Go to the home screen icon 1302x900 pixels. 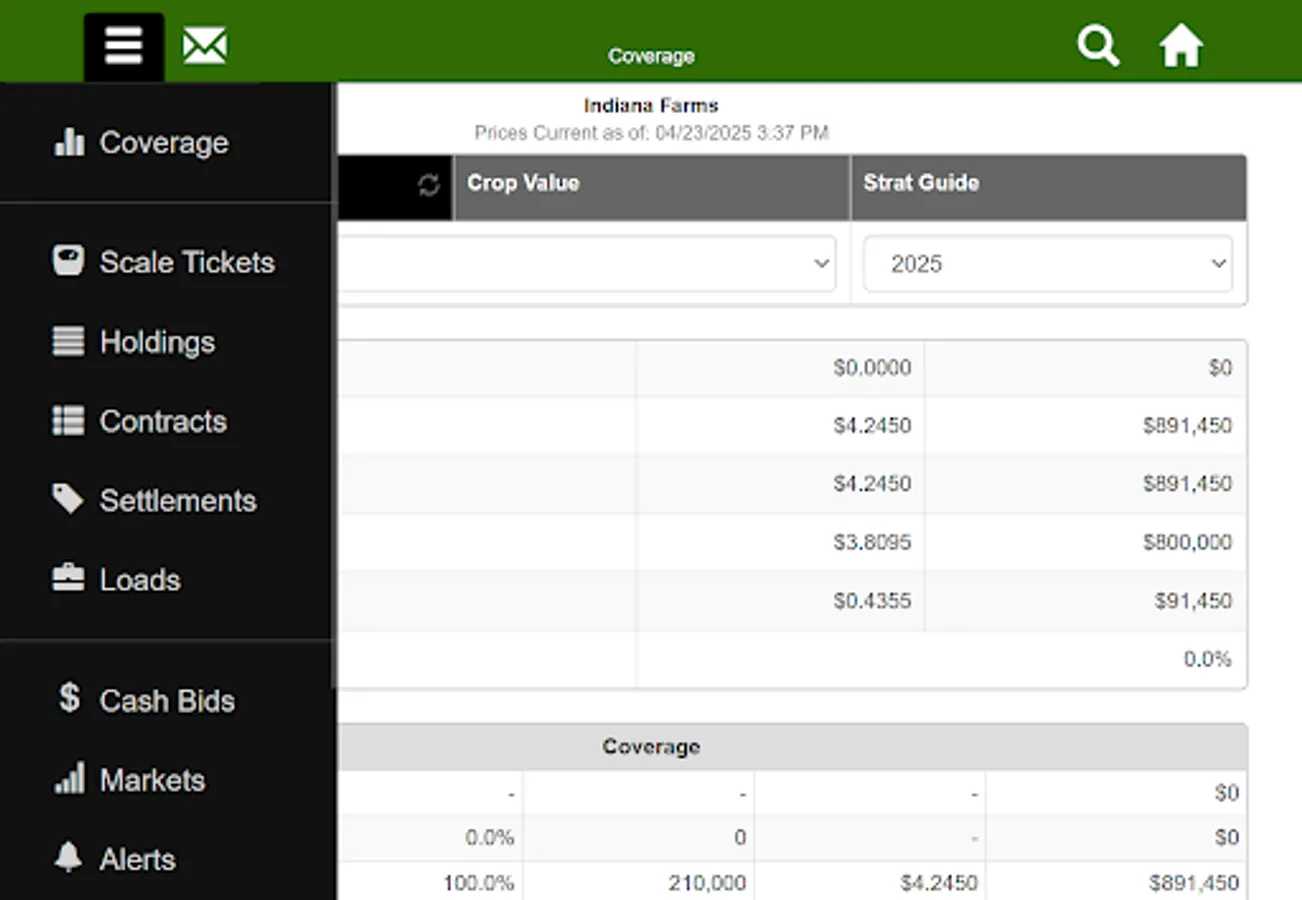(x=1180, y=47)
